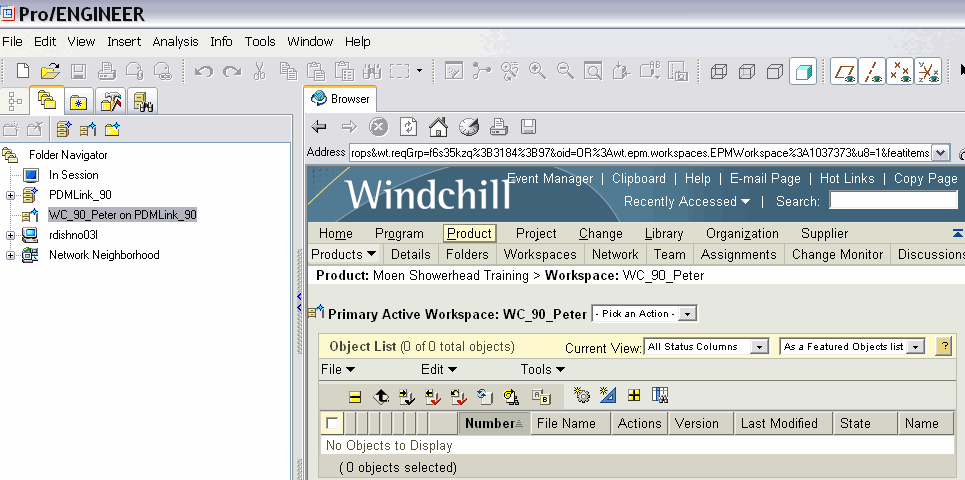
Task: Expand the PDMLink_90 tree node
Action: [x=10, y=195]
